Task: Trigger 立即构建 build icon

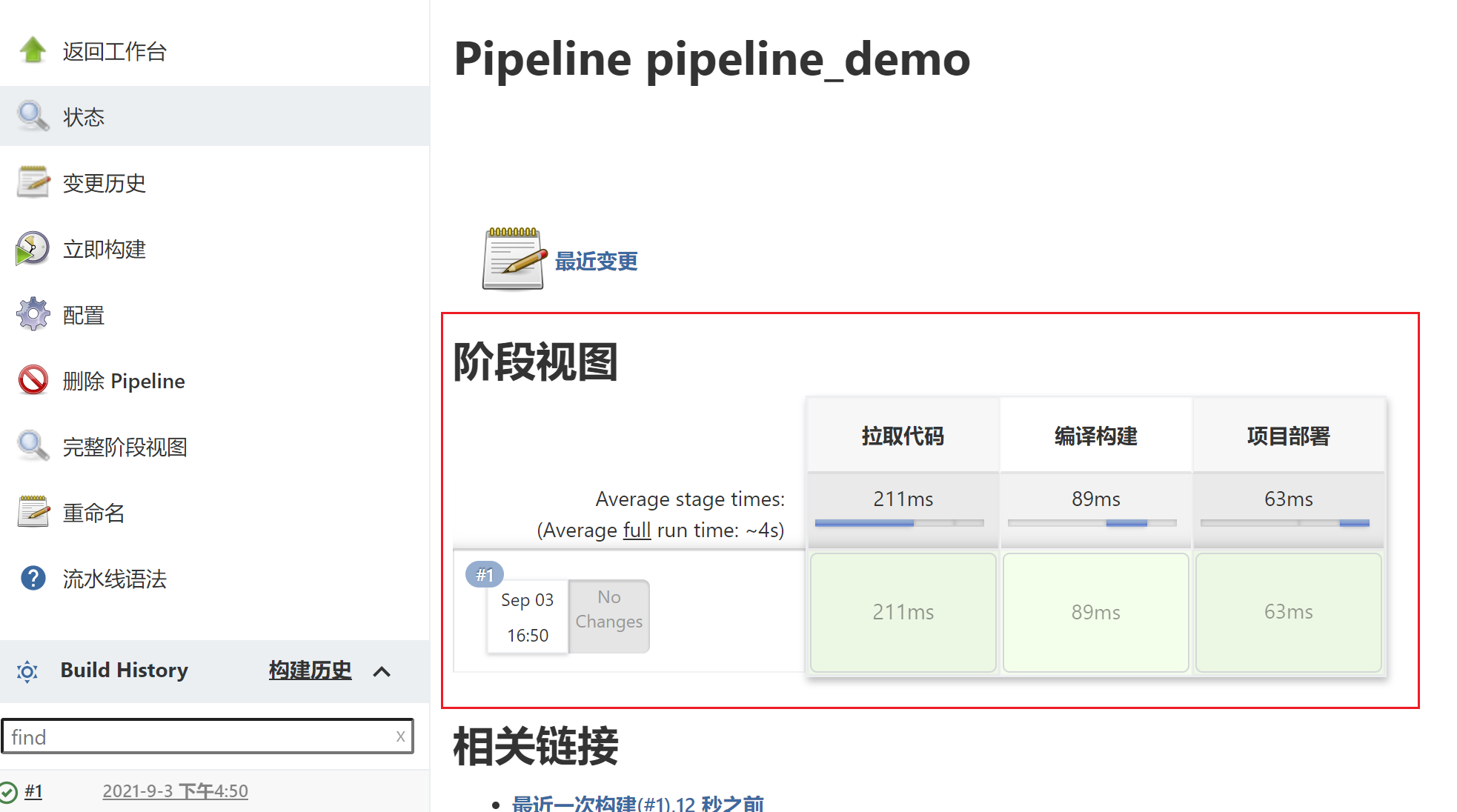Action: pyautogui.click(x=33, y=248)
